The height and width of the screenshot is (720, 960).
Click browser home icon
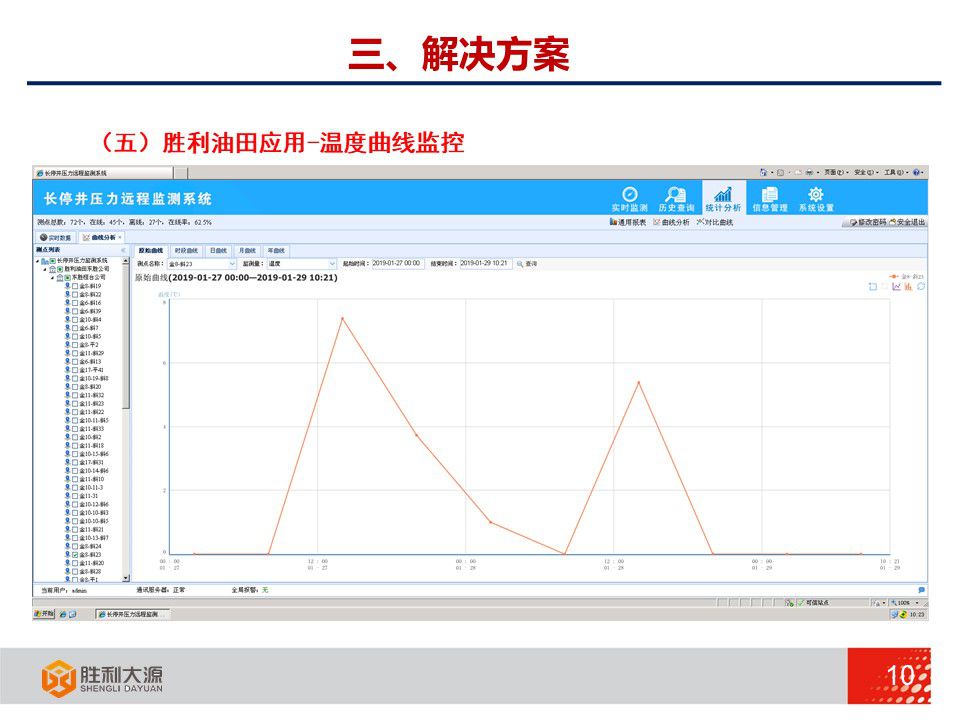[763, 173]
